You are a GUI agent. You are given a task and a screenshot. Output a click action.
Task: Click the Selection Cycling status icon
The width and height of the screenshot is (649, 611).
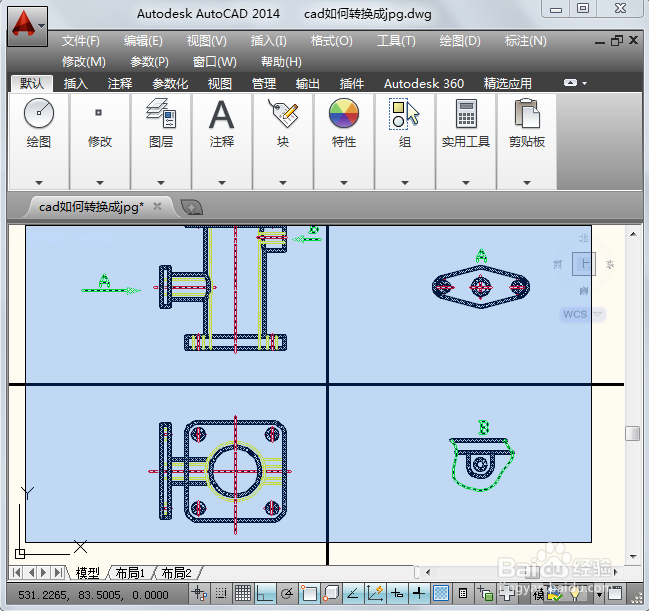485,594
